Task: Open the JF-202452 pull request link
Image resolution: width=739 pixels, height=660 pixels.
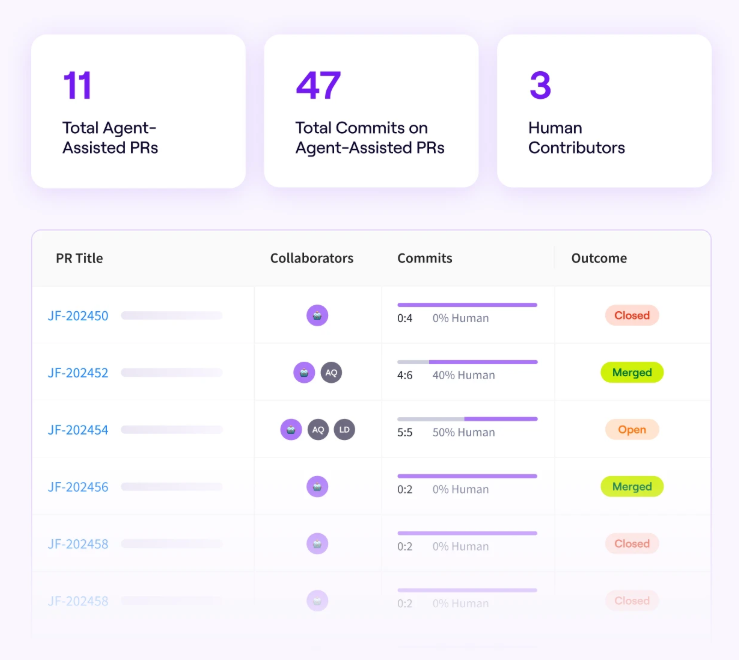Action: [78, 372]
